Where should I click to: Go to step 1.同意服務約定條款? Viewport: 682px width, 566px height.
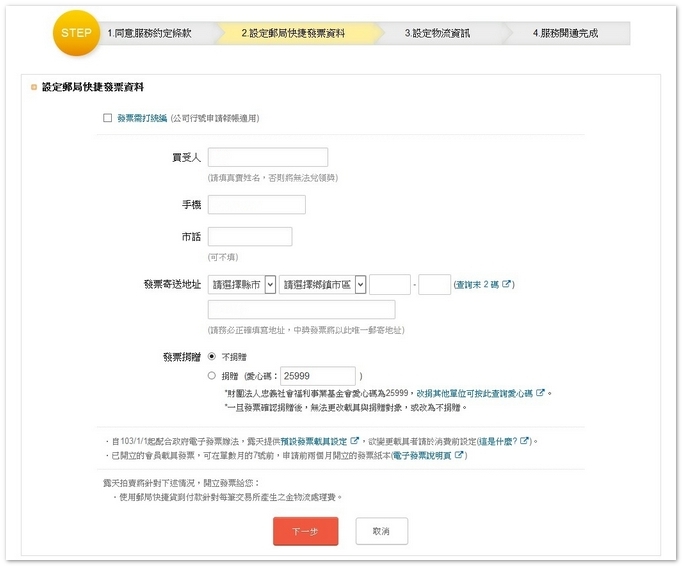[x=149, y=33]
